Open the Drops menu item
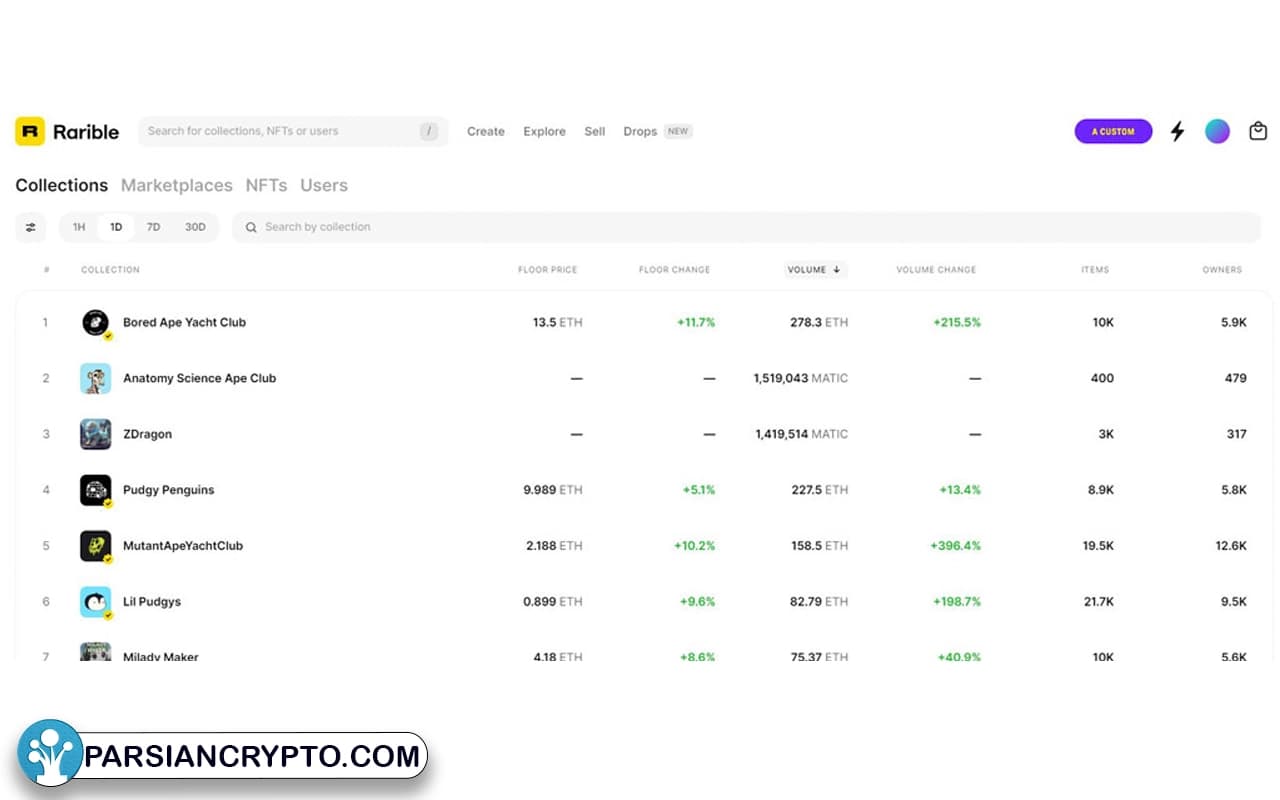The image size is (1280, 800). point(640,131)
